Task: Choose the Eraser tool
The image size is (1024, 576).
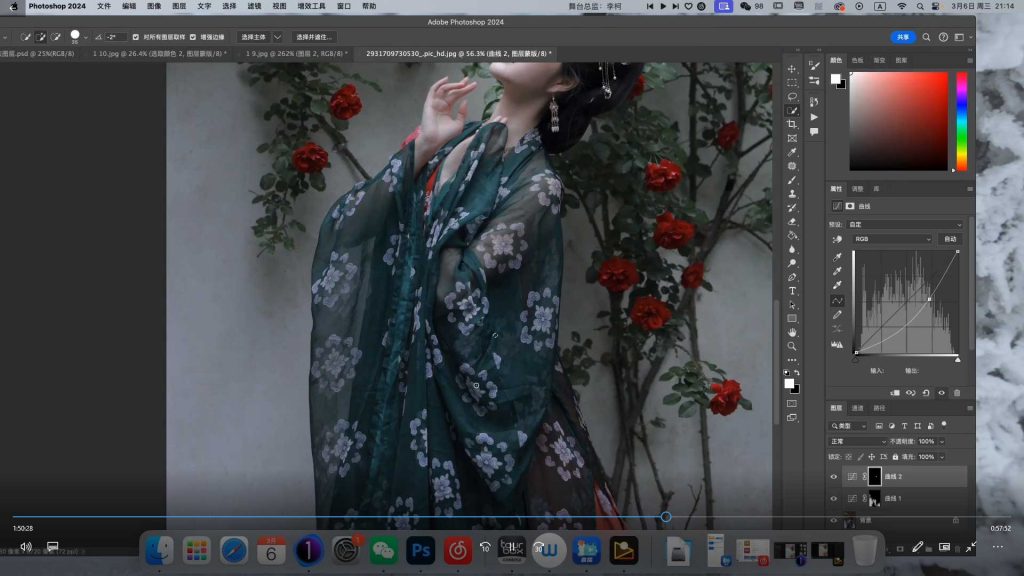Action: [x=792, y=221]
